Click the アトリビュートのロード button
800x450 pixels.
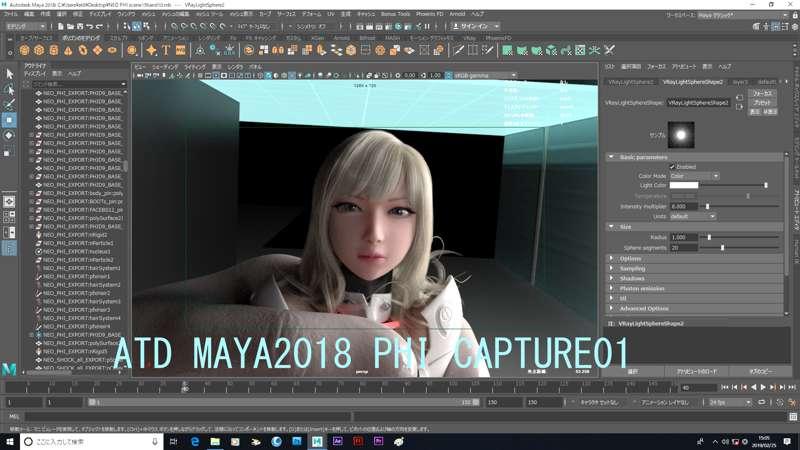point(697,371)
